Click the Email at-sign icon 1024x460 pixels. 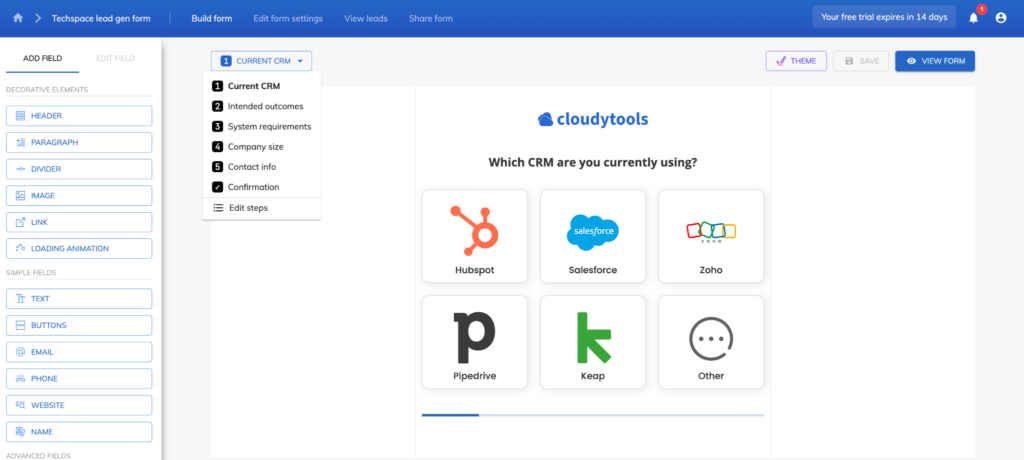coord(20,352)
